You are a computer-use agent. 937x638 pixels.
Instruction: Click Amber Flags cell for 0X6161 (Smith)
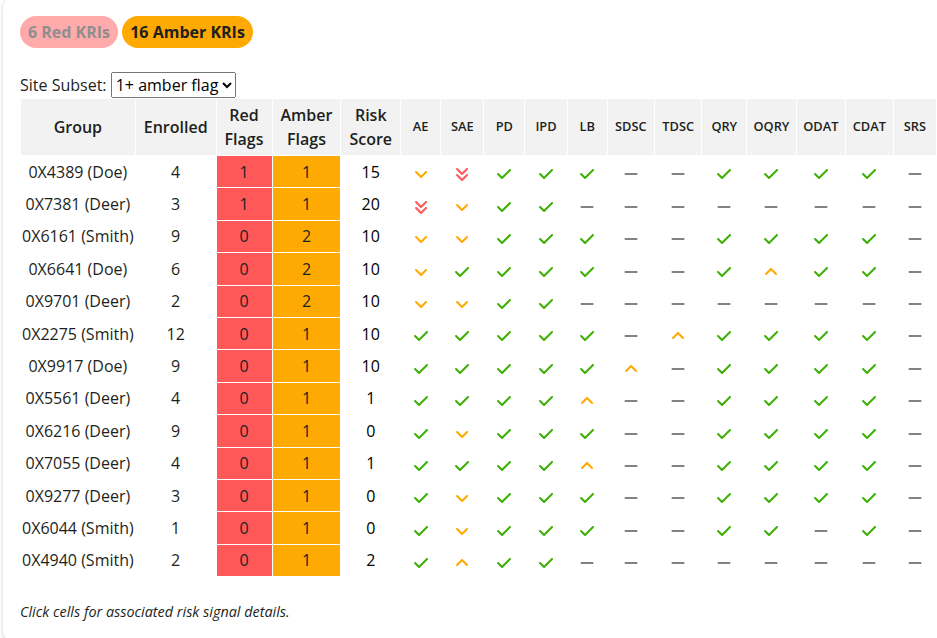(306, 237)
